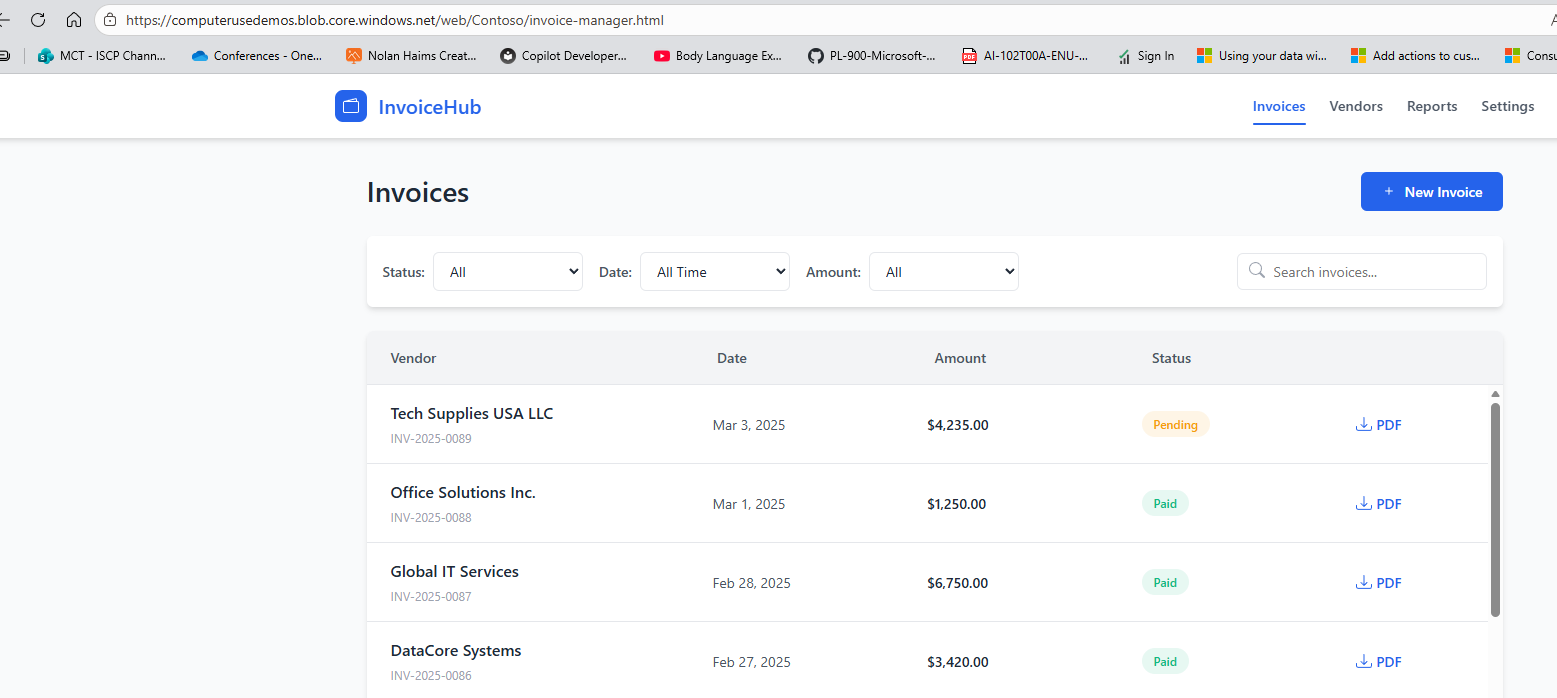Image resolution: width=1557 pixels, height=698 pixels.
Task: Click the search magnifier icon
Action: click(x=1257, y=271)
